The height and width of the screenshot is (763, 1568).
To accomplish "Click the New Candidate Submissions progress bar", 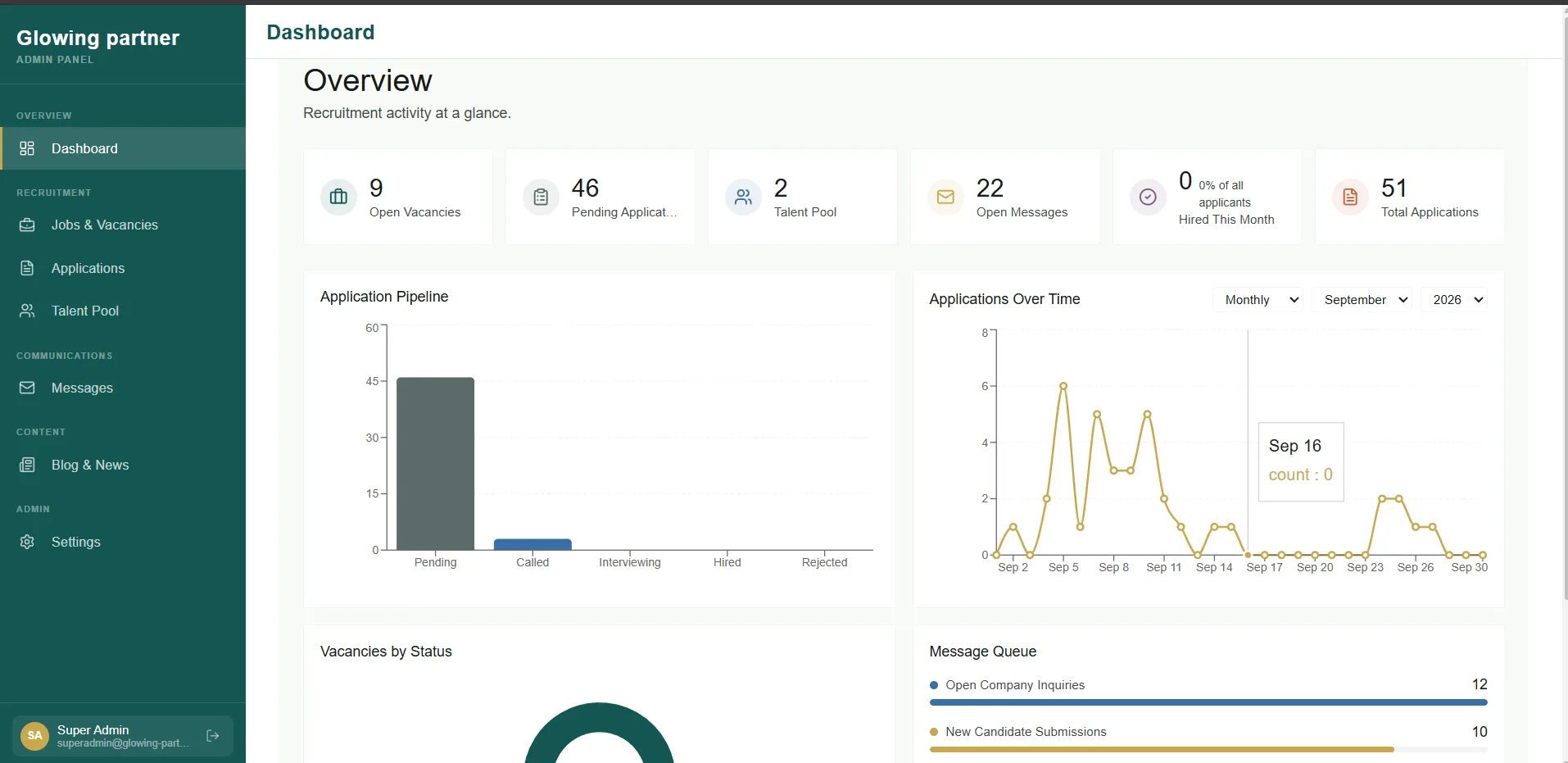I will click(1208, 749).
